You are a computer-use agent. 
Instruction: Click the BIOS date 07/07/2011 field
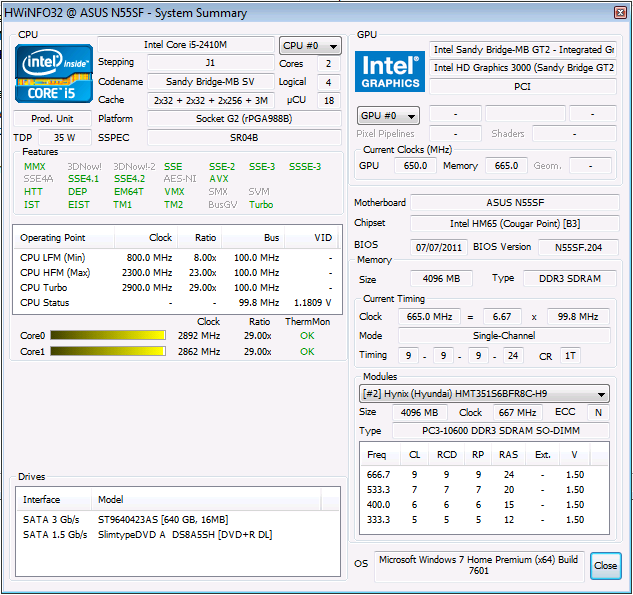coord(439,247)
